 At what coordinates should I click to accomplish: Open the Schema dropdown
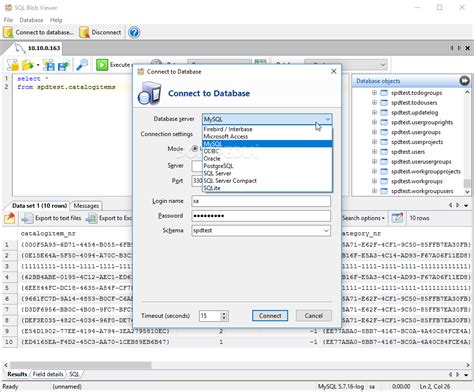[x=326, y=231]
